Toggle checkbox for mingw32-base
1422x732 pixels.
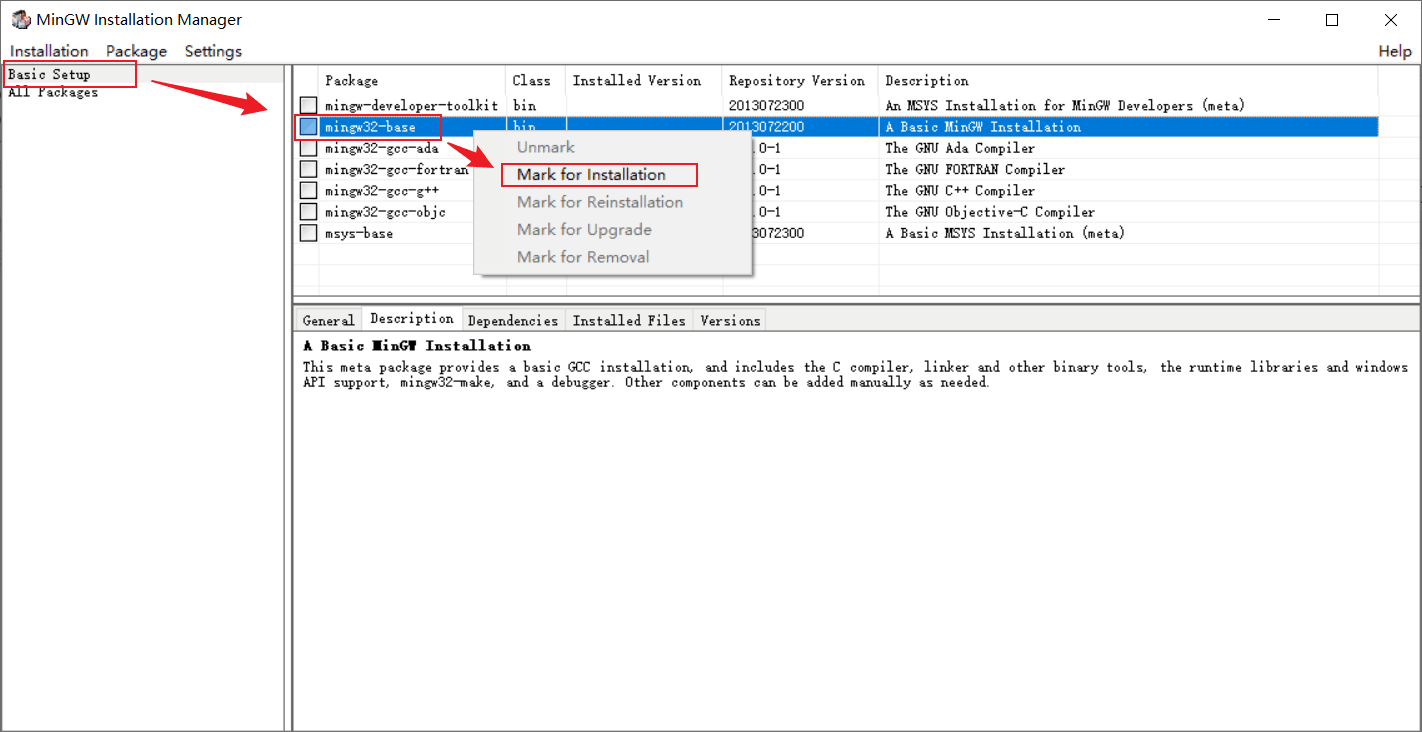tap(308, 127)
